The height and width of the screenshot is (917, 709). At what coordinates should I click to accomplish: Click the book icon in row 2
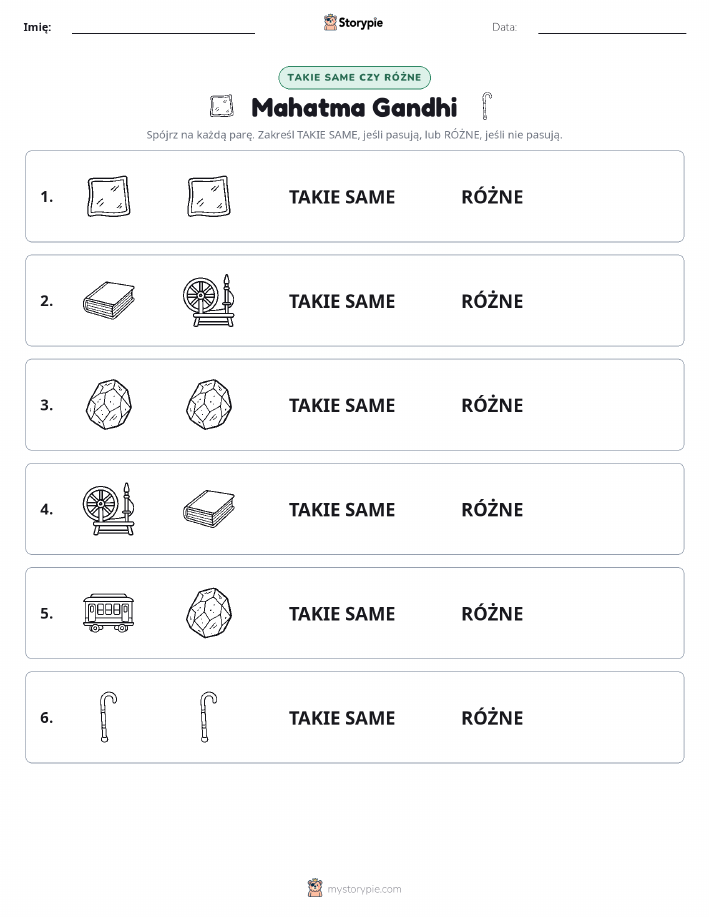pos(109,301)
